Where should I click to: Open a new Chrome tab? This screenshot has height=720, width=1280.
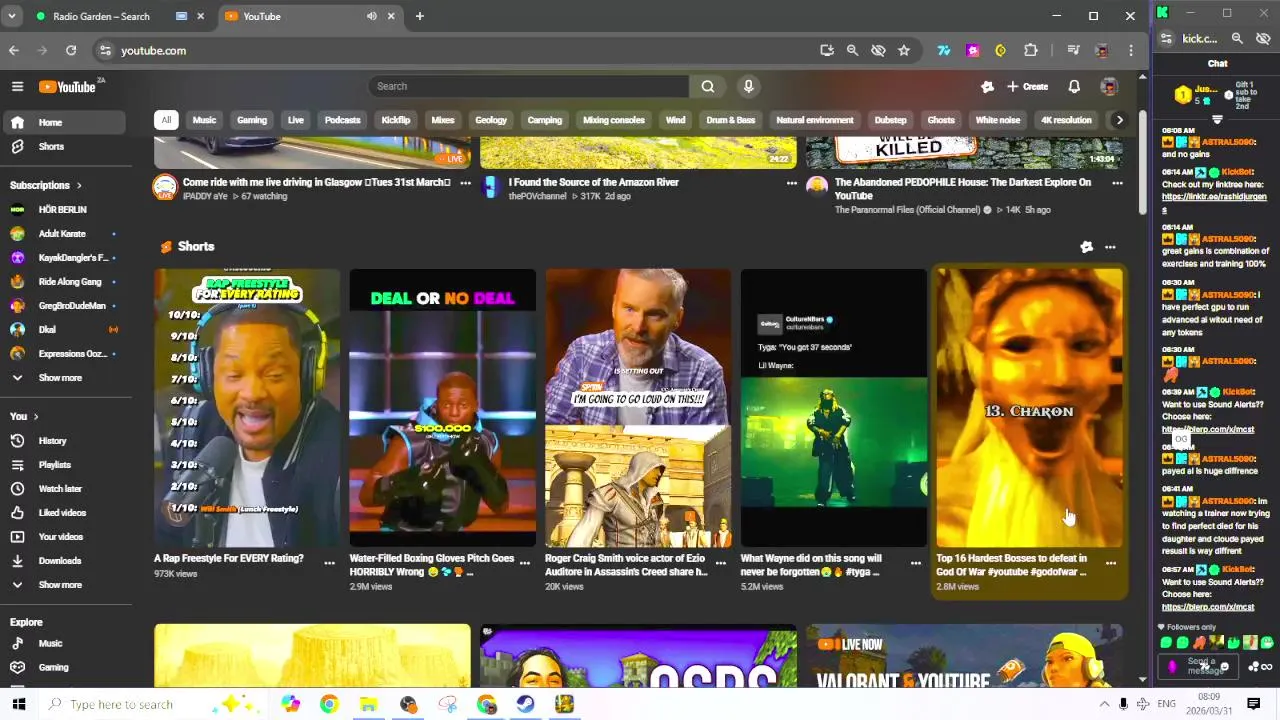coord(420,16)
